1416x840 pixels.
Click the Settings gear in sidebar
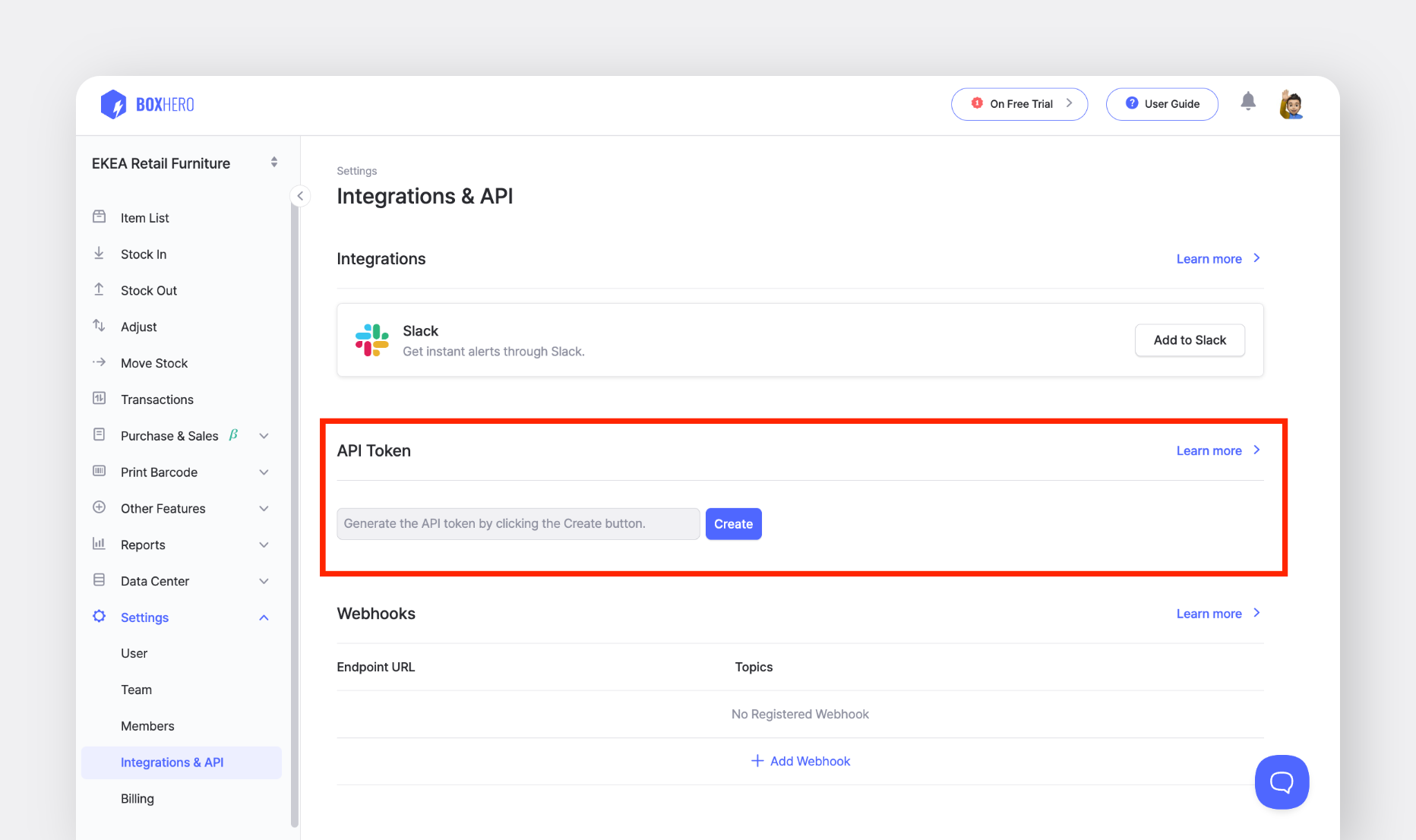pos(100,617)
